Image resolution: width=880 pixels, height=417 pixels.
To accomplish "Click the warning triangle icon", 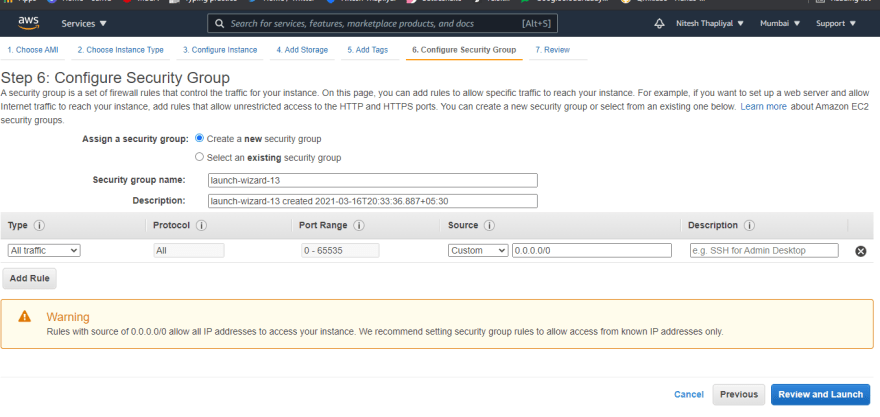I will (24, 317).
